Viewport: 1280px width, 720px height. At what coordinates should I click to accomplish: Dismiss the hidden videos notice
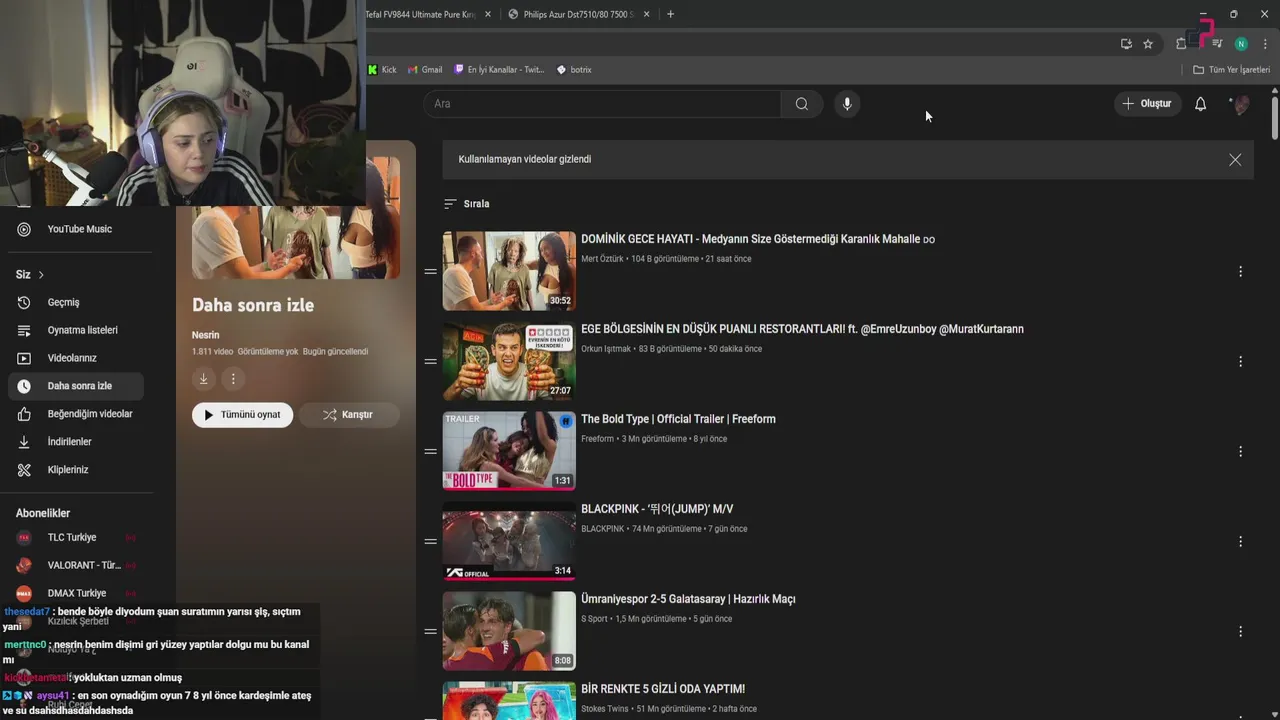tap(1235, 160)
